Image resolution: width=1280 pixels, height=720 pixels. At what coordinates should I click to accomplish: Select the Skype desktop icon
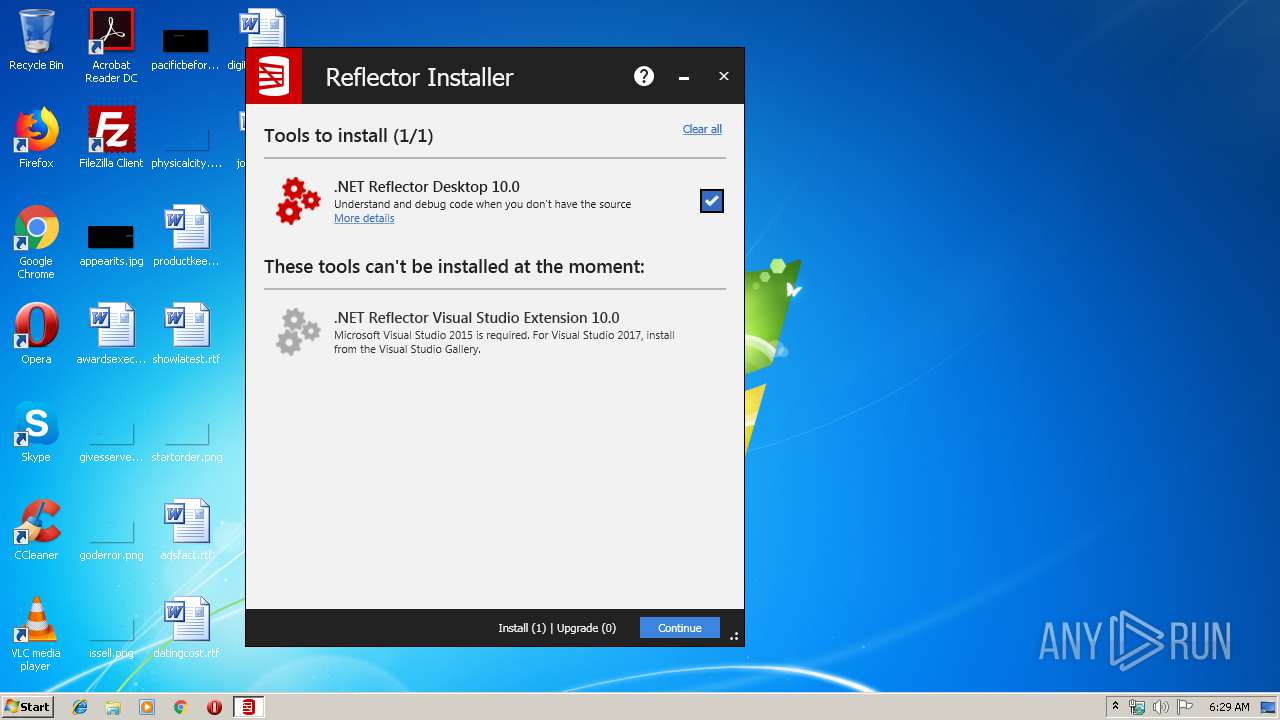[36, 432]
